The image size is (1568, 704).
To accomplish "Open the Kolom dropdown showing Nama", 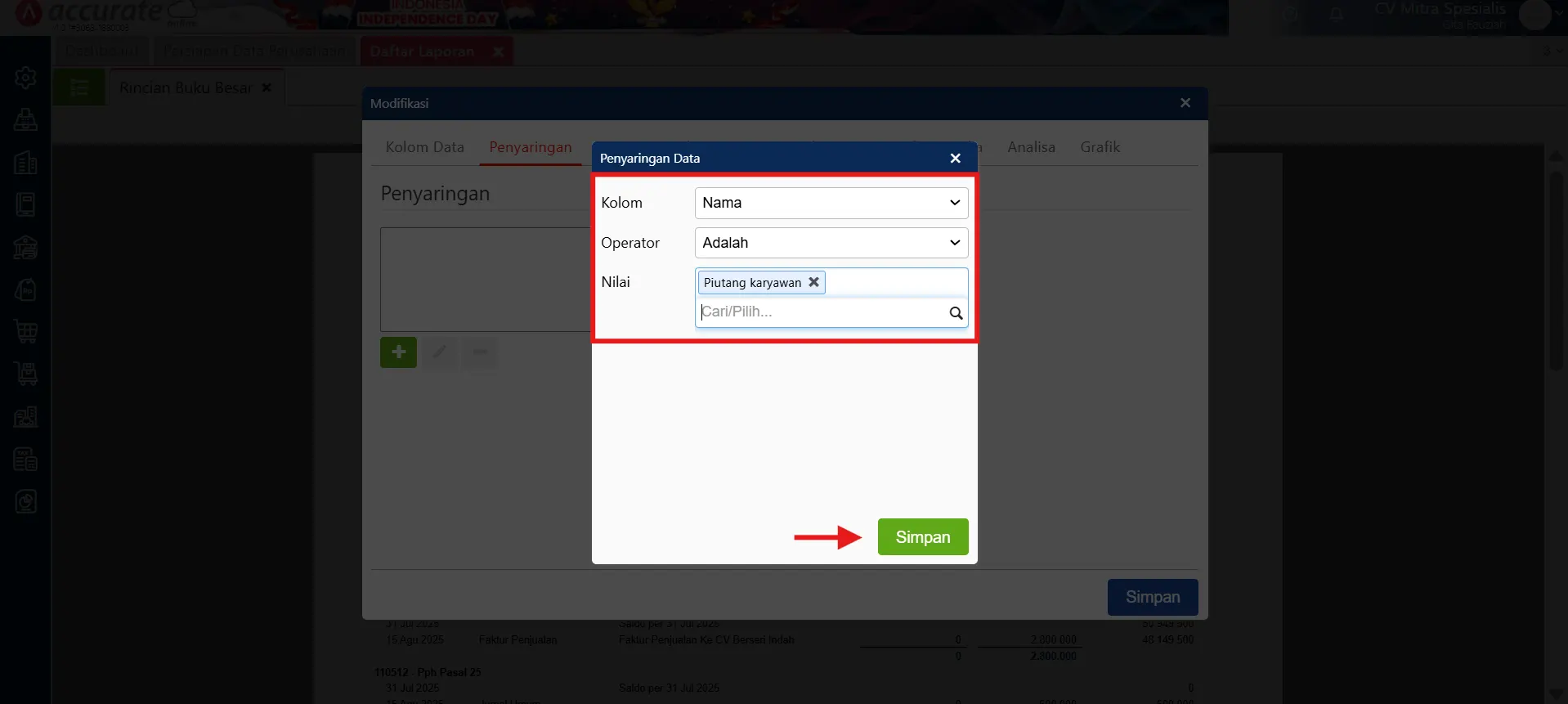I will pyautogui.click(x=831, y=203).
